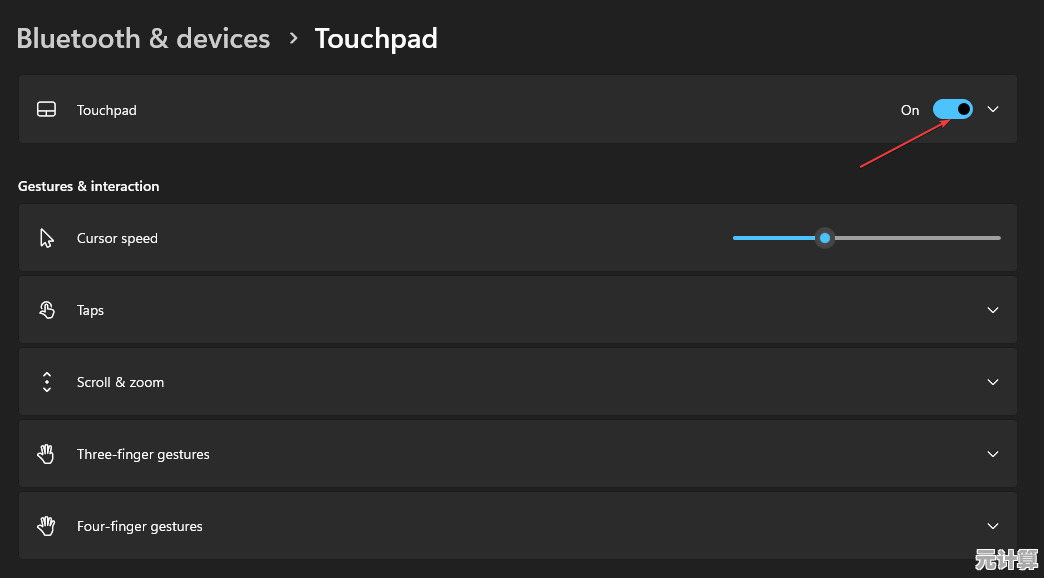
Task: Expand Three-finger gestures with its chevron
Action: pos(993,454)
